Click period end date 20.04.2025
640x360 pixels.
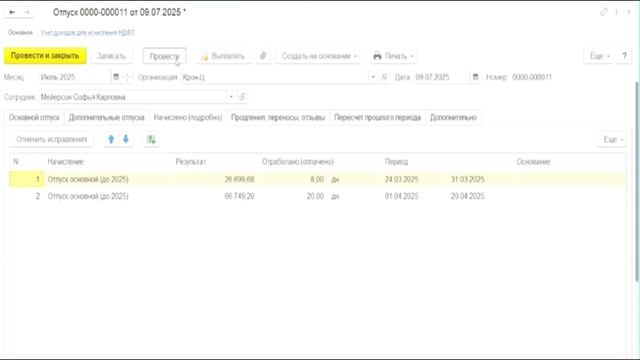pos(467,196)
